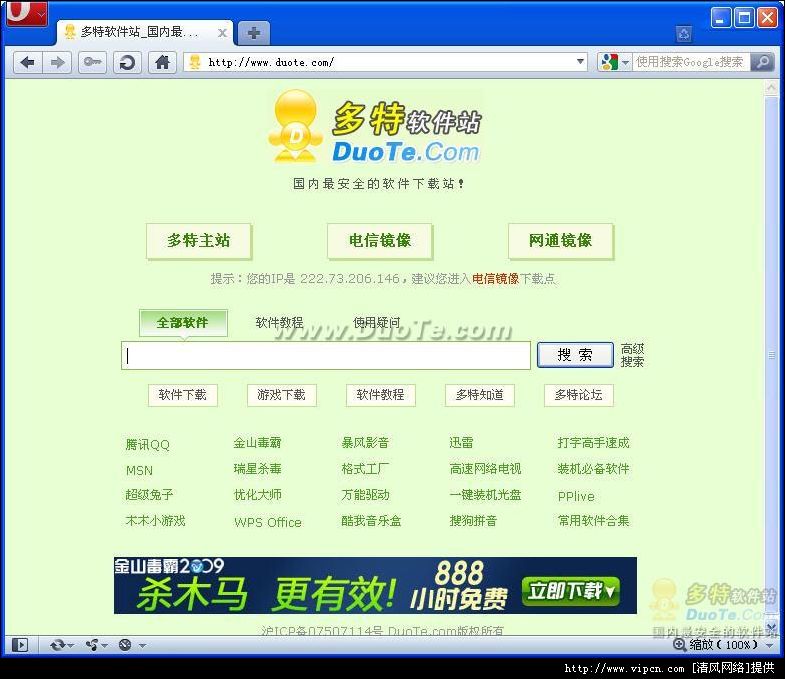
Task: Focus the software search input box
Action: (x=326, y=356)
